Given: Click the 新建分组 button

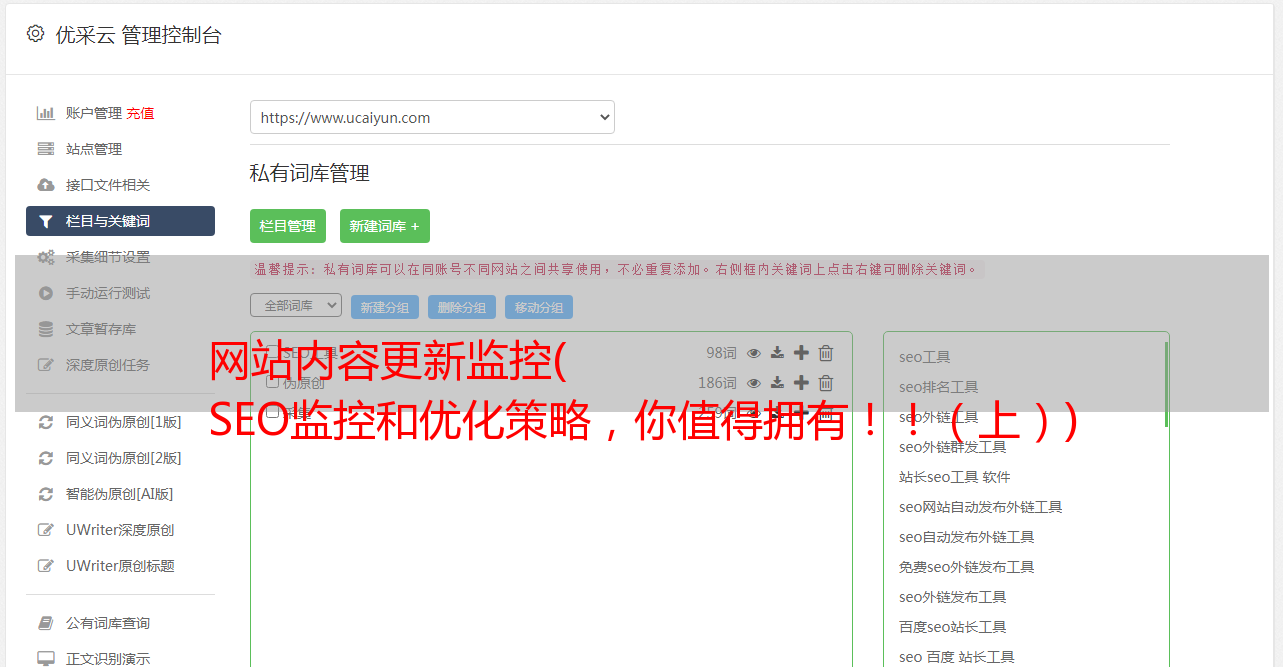Looking at the screenshot, I should coord(385,307).
